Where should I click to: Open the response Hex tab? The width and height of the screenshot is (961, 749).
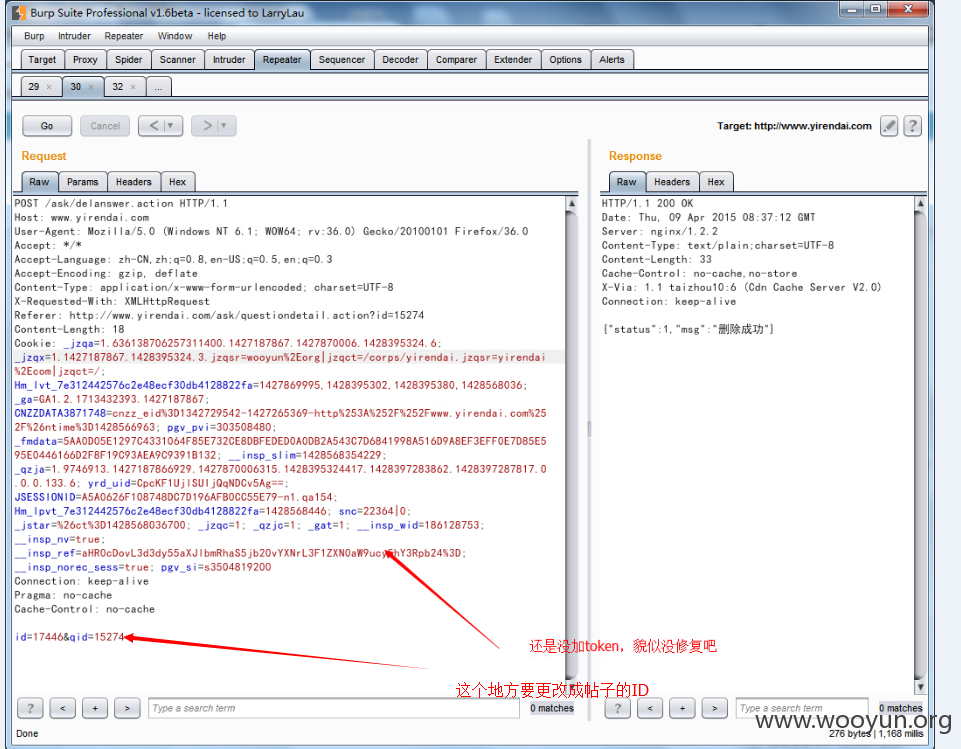[x=716, y=182]
